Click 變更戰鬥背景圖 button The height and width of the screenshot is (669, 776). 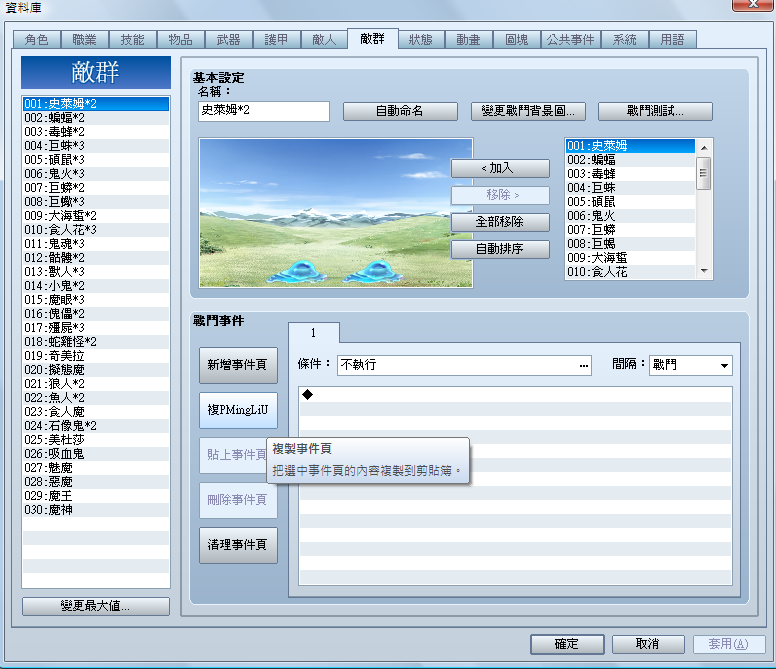(528, 111)
